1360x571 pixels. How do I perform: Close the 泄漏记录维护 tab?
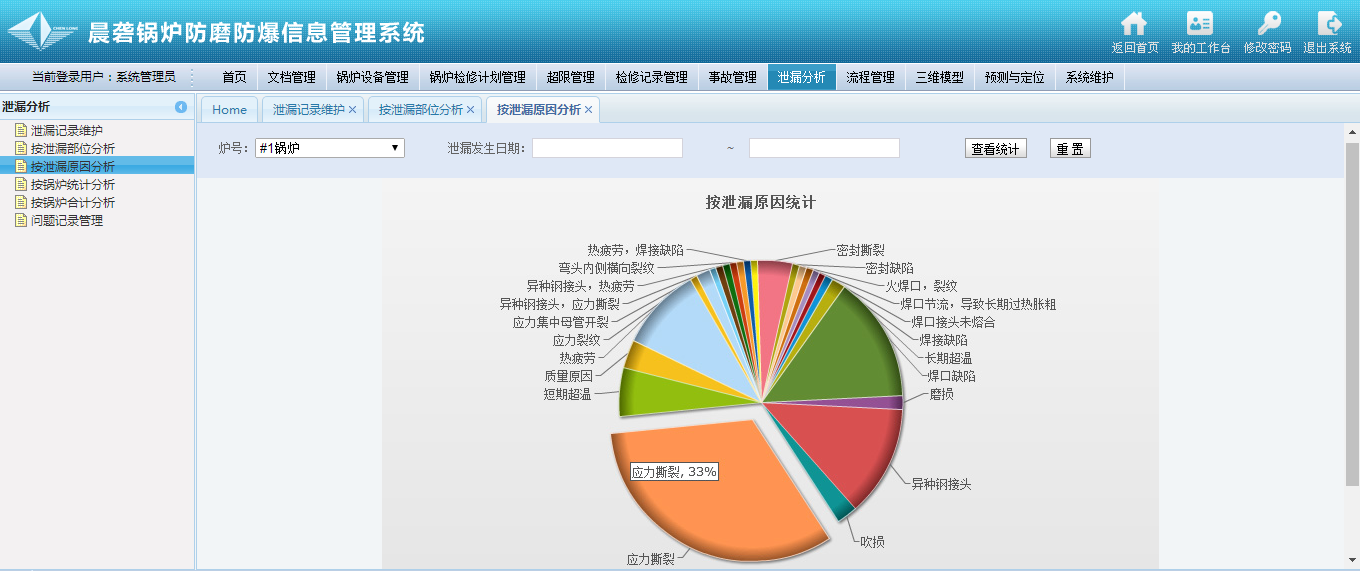(352, 110)
